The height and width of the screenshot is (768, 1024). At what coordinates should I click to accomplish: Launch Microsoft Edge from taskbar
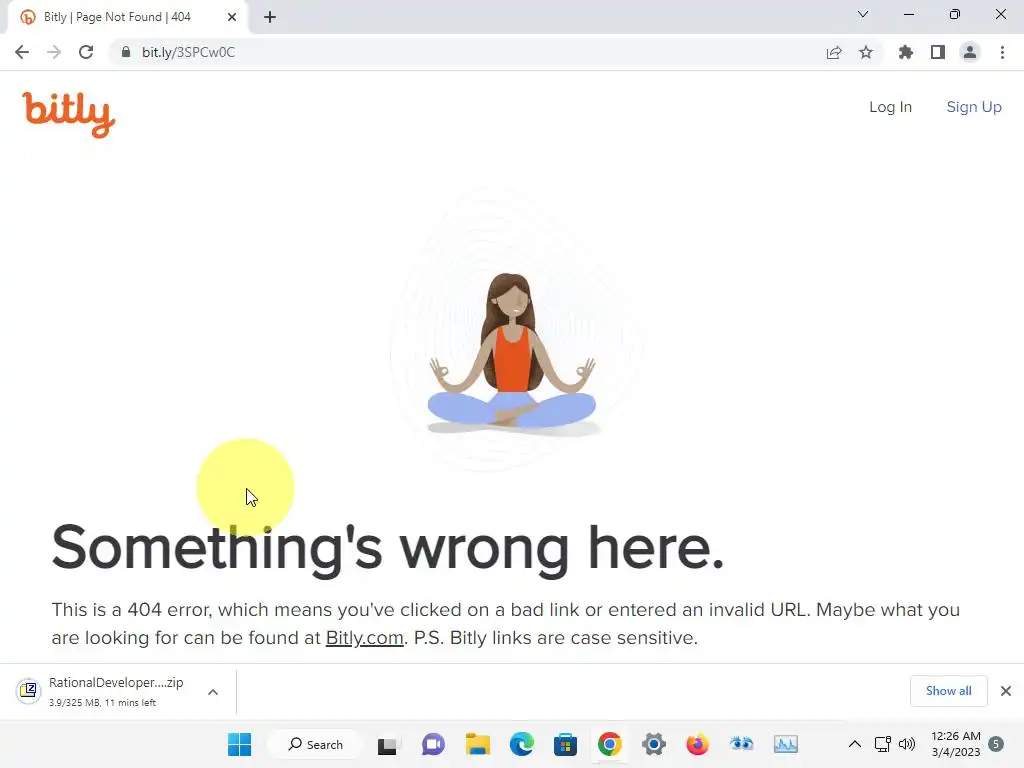tap(521, 744)
